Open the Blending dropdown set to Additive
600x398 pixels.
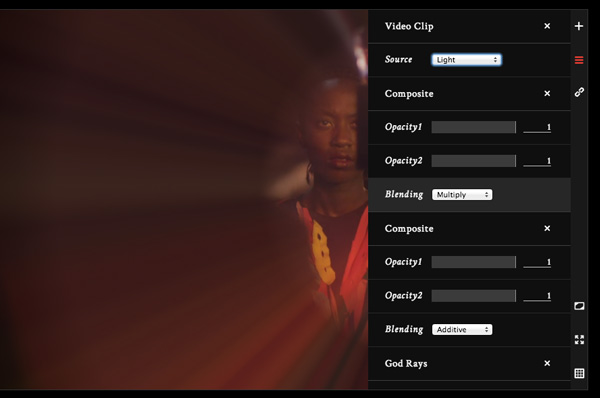462,329
